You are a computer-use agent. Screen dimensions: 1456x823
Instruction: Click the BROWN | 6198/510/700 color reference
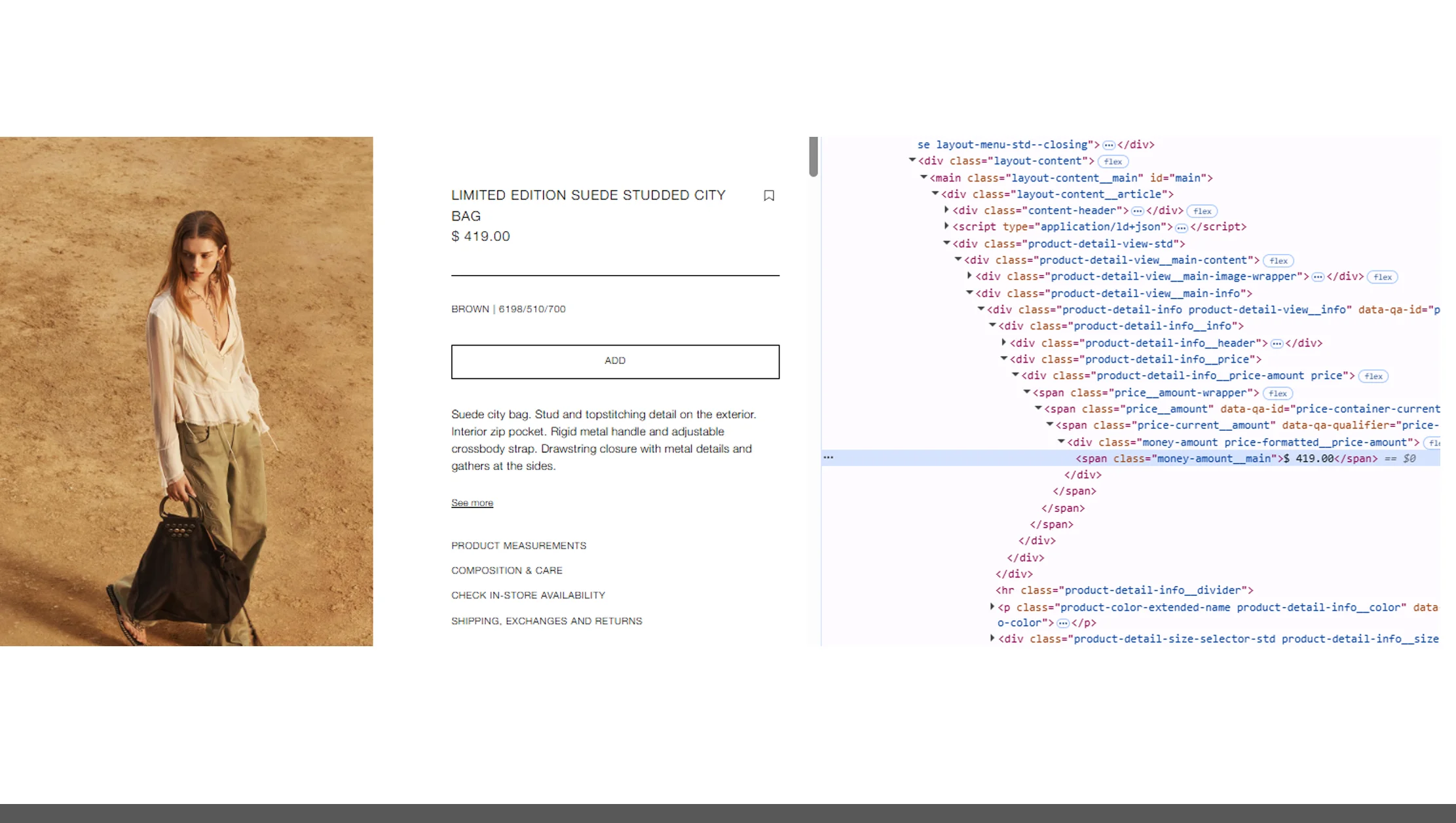pyautogui.click(x=508, y=309)
